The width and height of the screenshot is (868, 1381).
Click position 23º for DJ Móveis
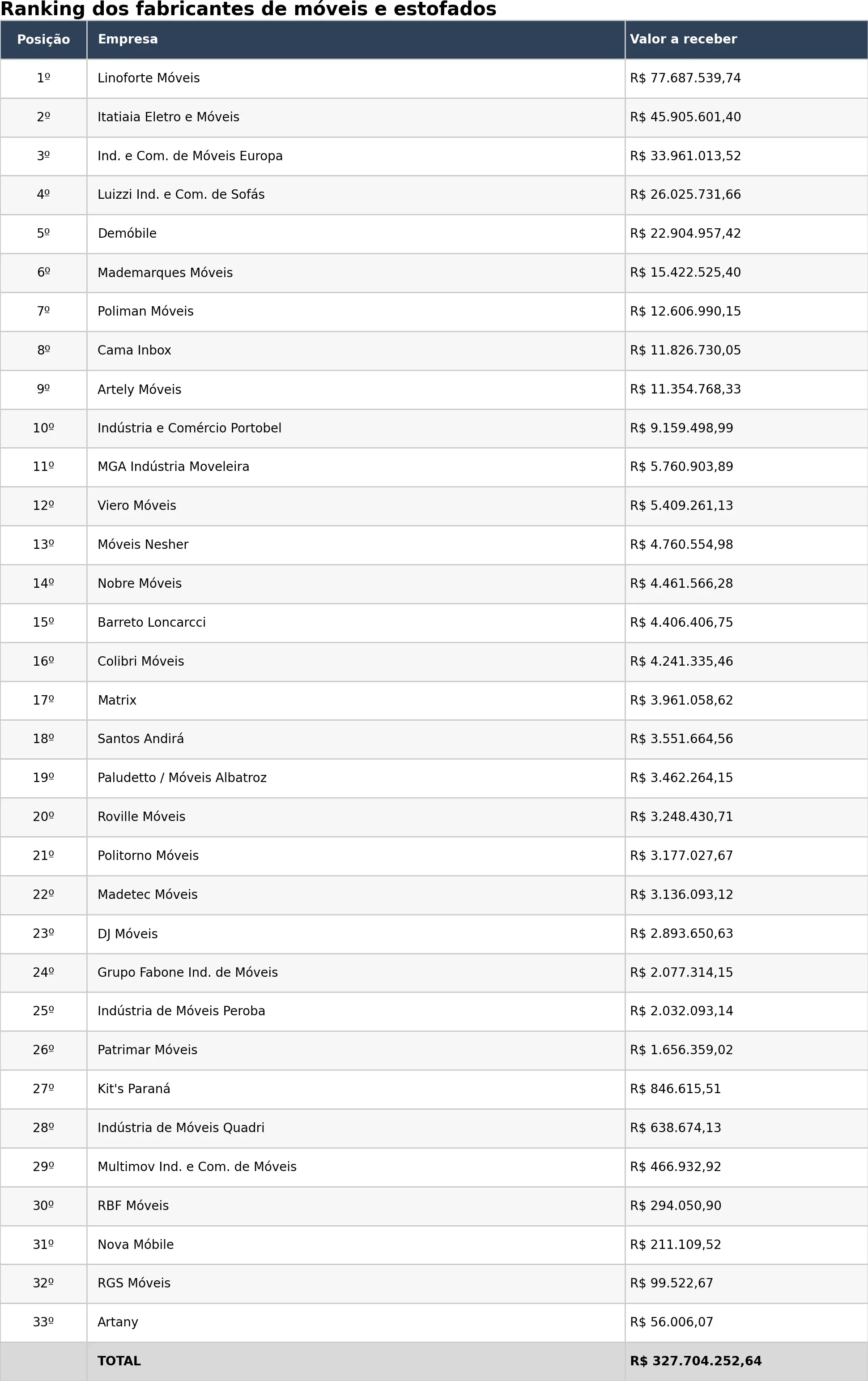click(43, 934)
